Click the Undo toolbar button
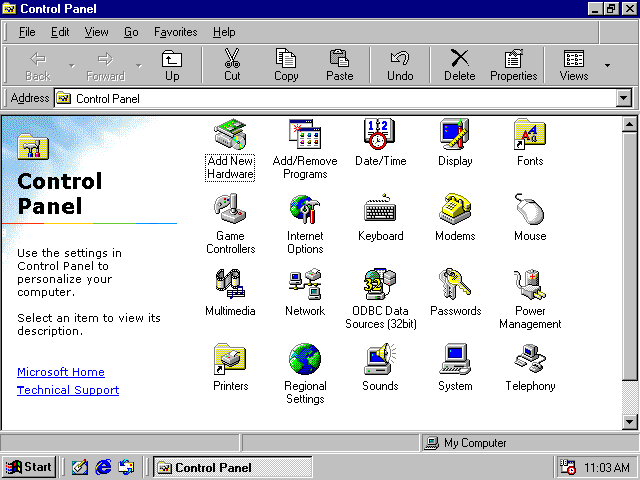The height and width of the screenshot is (480, 640). coord(400,65)
